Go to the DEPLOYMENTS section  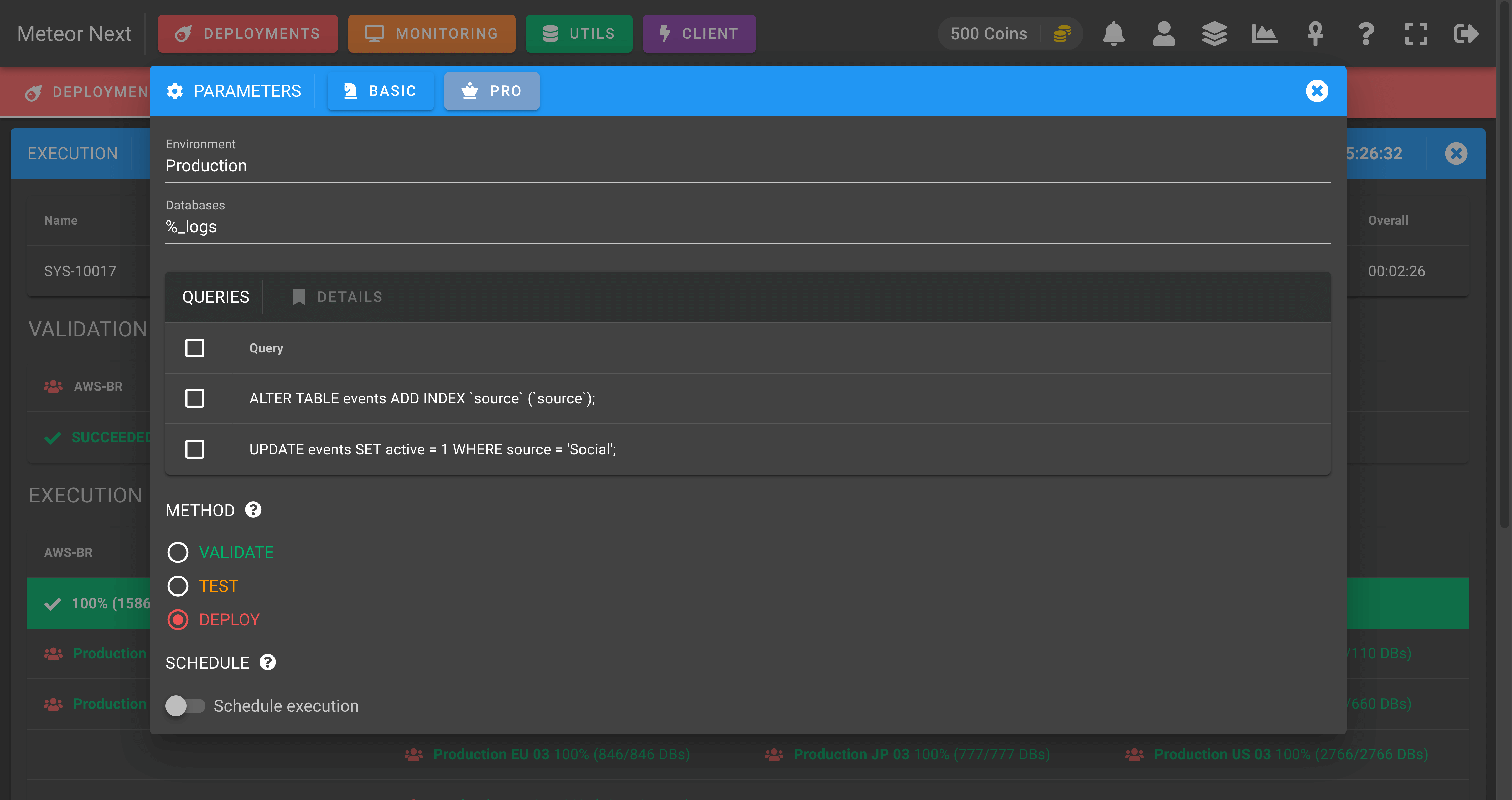click(248, 33)
